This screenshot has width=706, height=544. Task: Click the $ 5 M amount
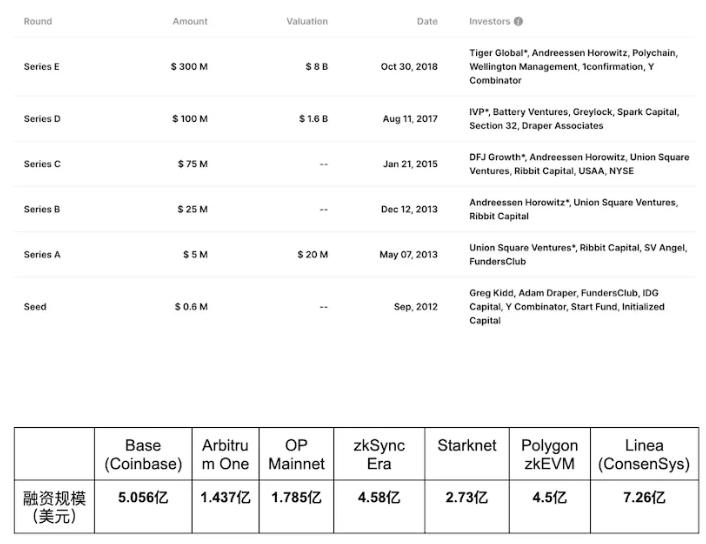tap(195, 254)
